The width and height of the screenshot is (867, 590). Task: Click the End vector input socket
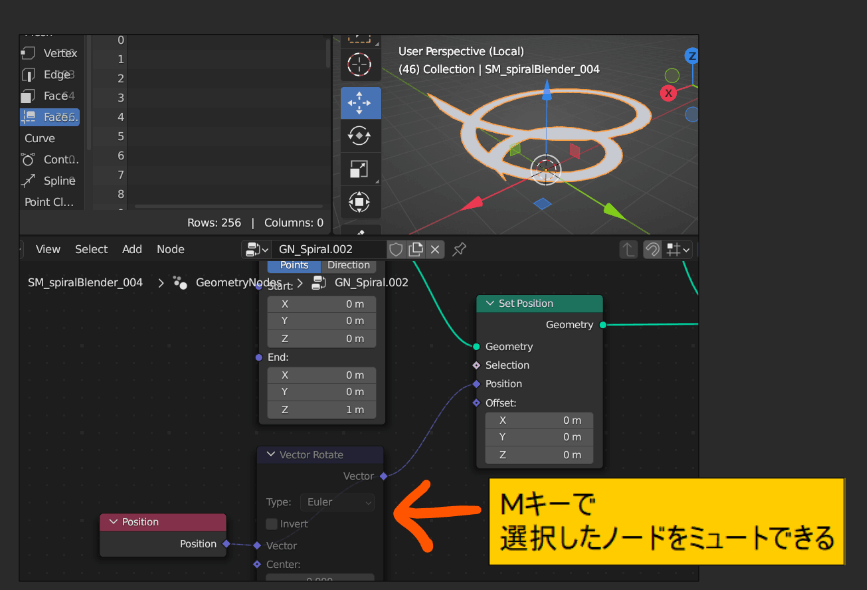pos(259,358)
